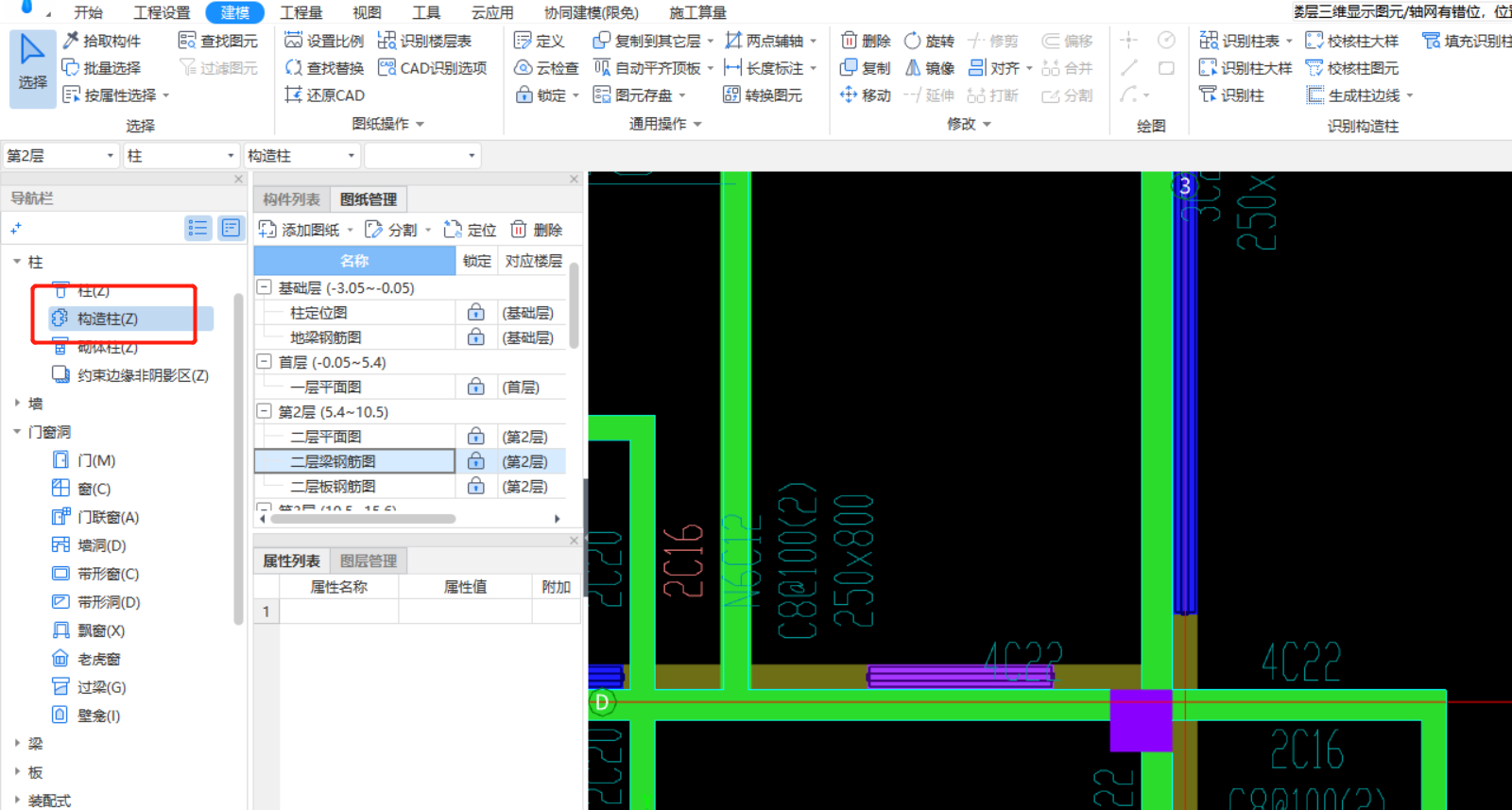1512x810 pixels.
Task: Open the 第2层 floor dropdown
Action: [60, 156]
